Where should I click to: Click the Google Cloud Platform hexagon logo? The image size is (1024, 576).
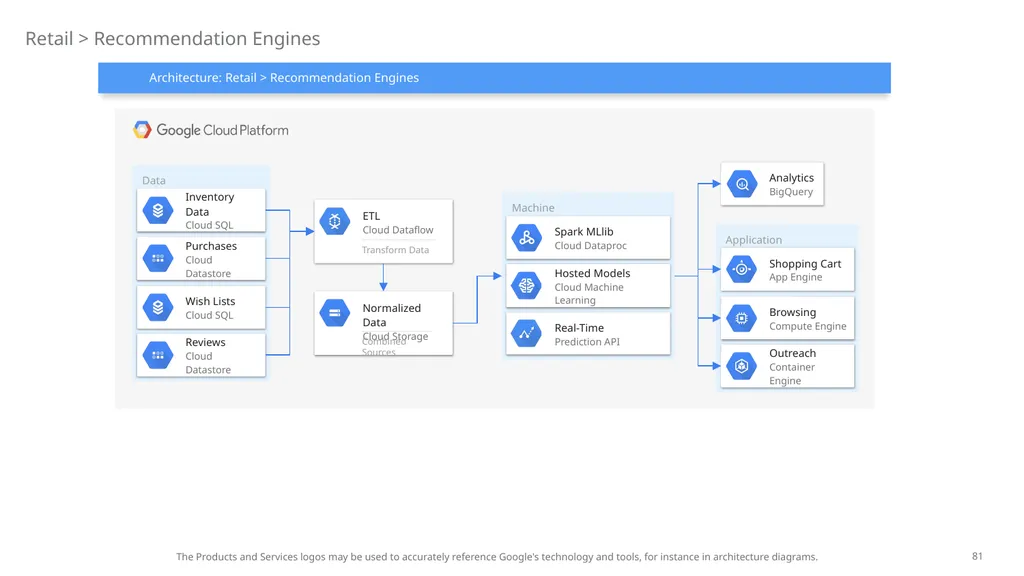pyautogui.click(x=142, y=130)
